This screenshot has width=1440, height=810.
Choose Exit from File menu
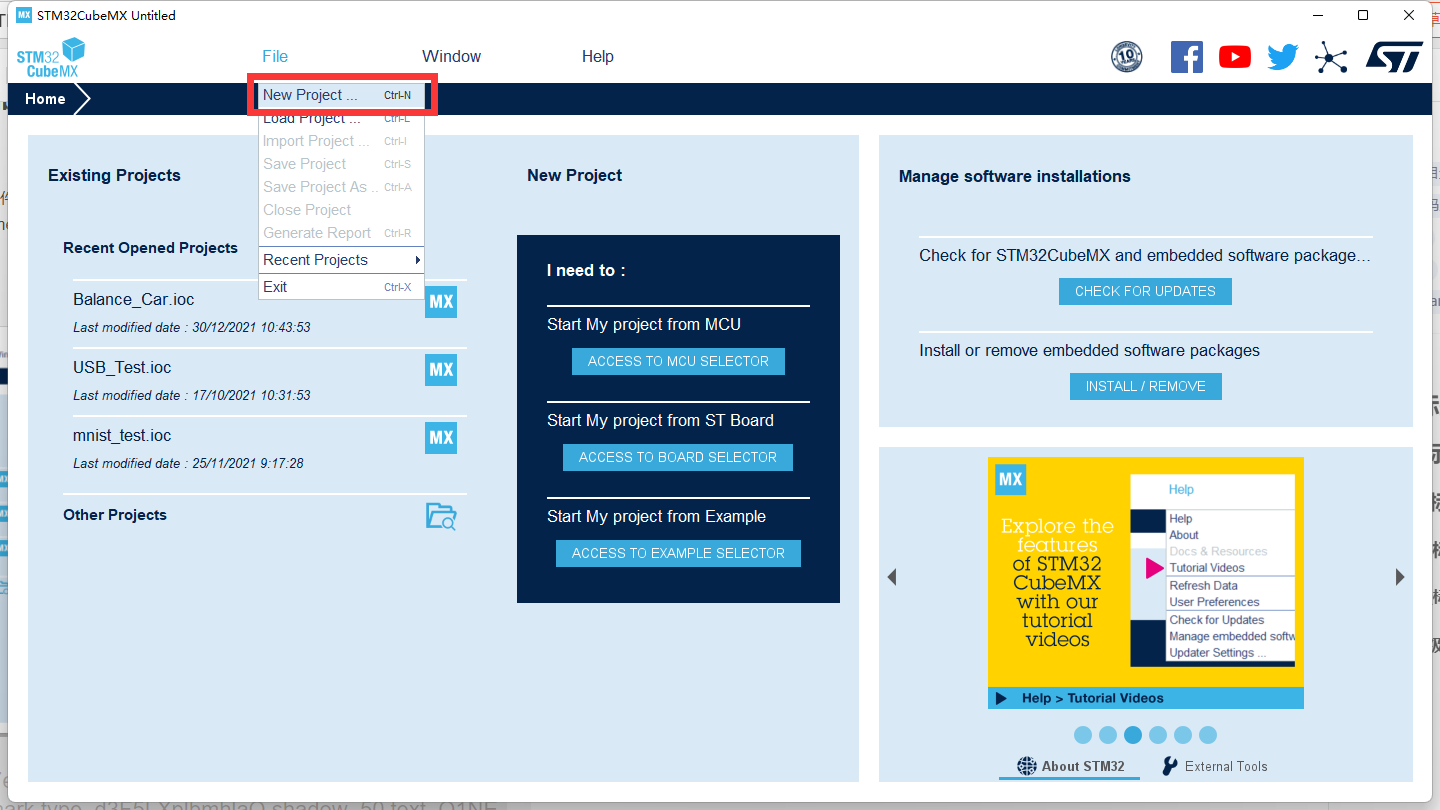coord(341,287)
